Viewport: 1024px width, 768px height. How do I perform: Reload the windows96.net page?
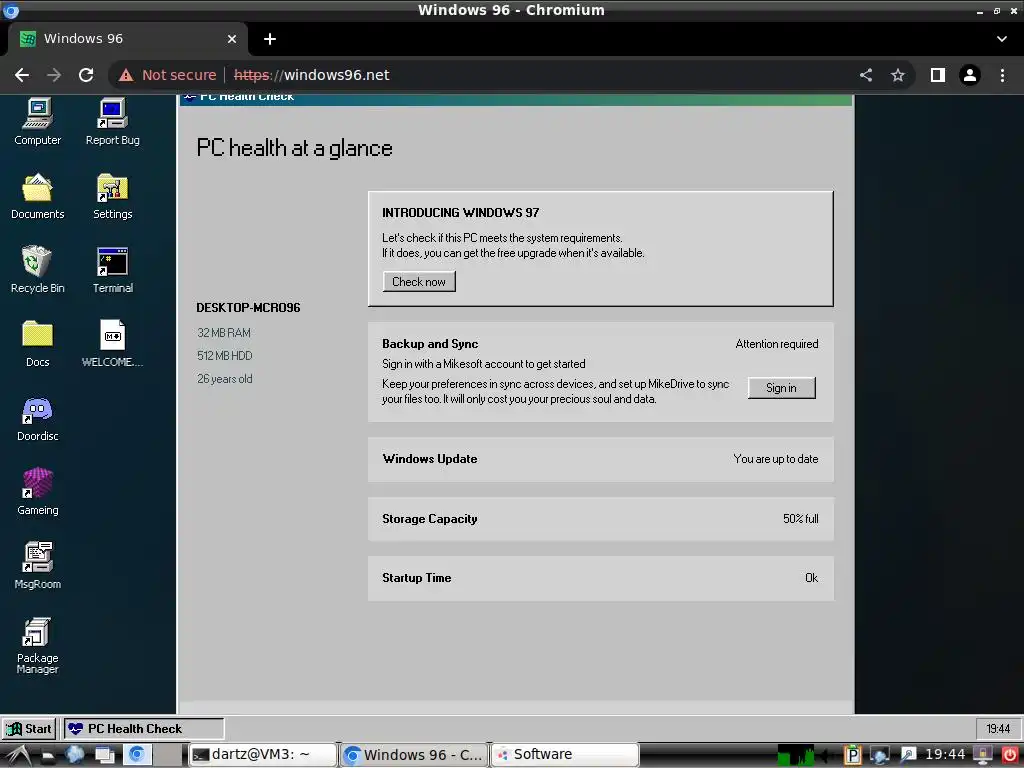coord(86,75)
